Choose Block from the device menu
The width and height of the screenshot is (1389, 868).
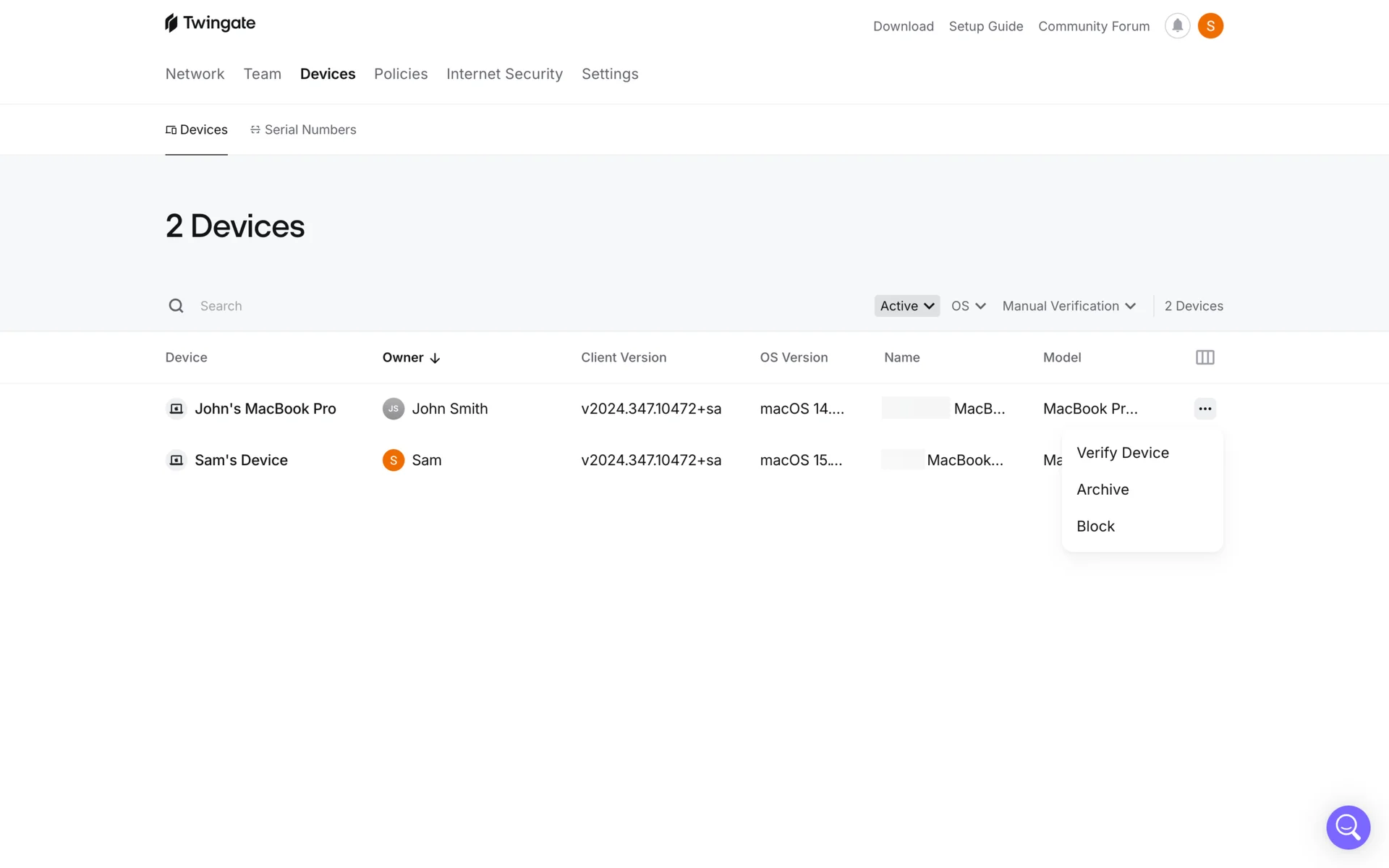pos(1095,527)
